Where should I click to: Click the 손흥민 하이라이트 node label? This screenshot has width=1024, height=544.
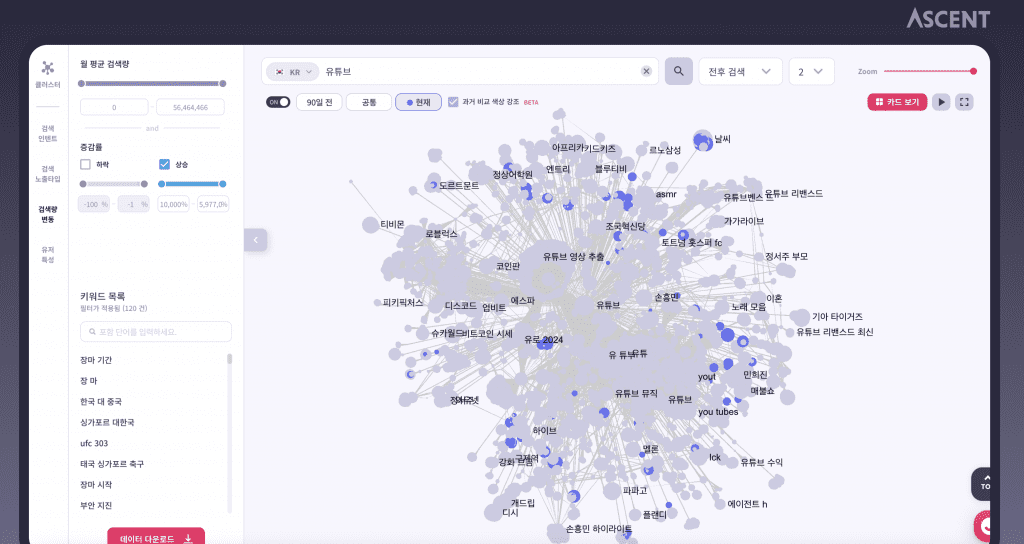click(599, 529)
